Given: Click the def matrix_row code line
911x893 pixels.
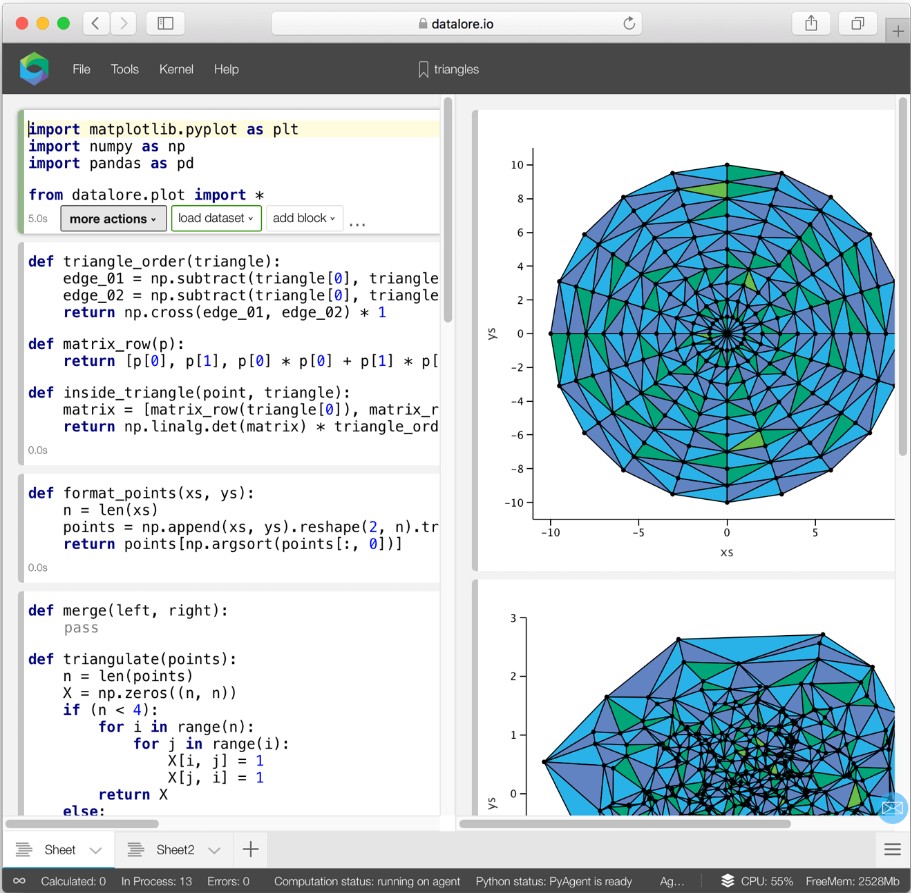Looking at the screenshot, I should tap(106, 344).
